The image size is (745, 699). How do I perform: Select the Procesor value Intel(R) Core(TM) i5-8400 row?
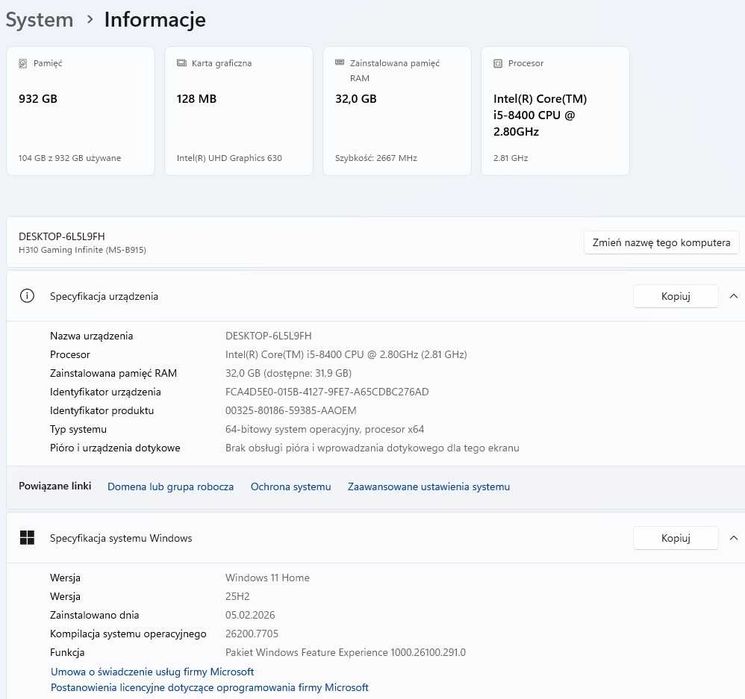pyautogui.click(x=346, y=354)
